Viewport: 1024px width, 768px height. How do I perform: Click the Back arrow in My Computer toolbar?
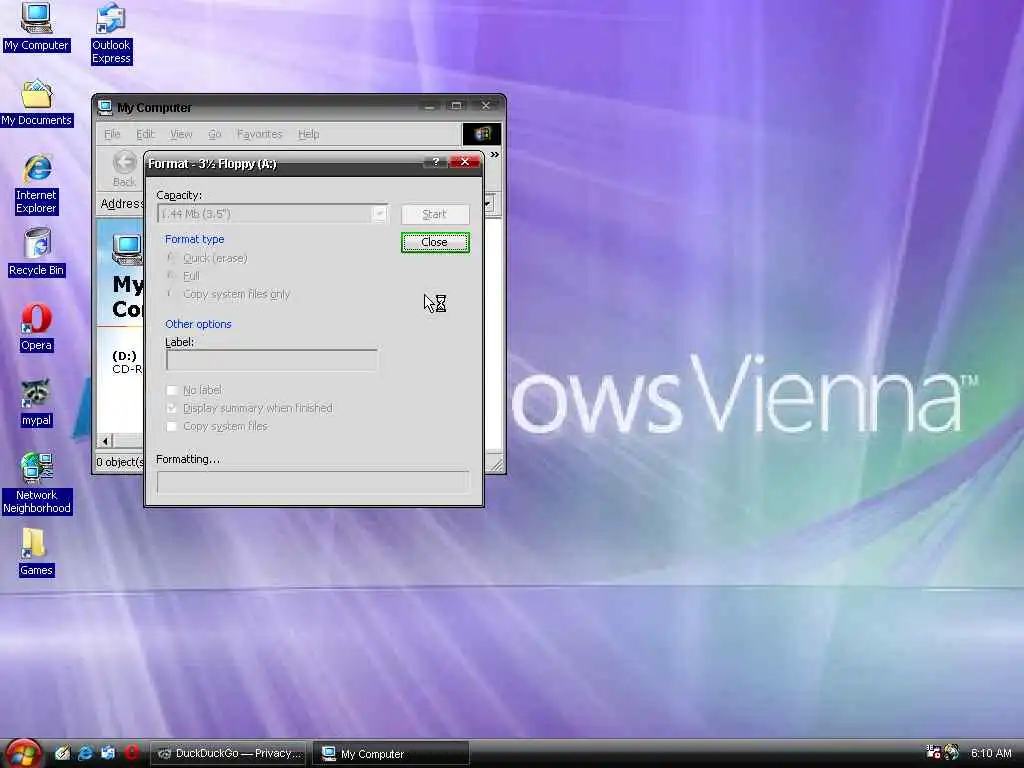pyautogui.click(x=124, y=168)
